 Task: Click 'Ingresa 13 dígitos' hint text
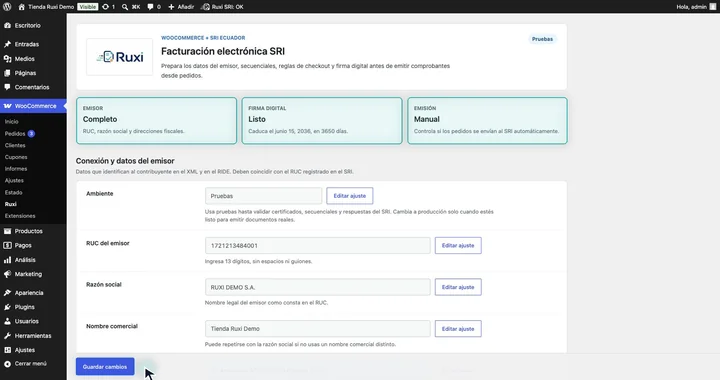pyautogui.click(x=259, y=262)
